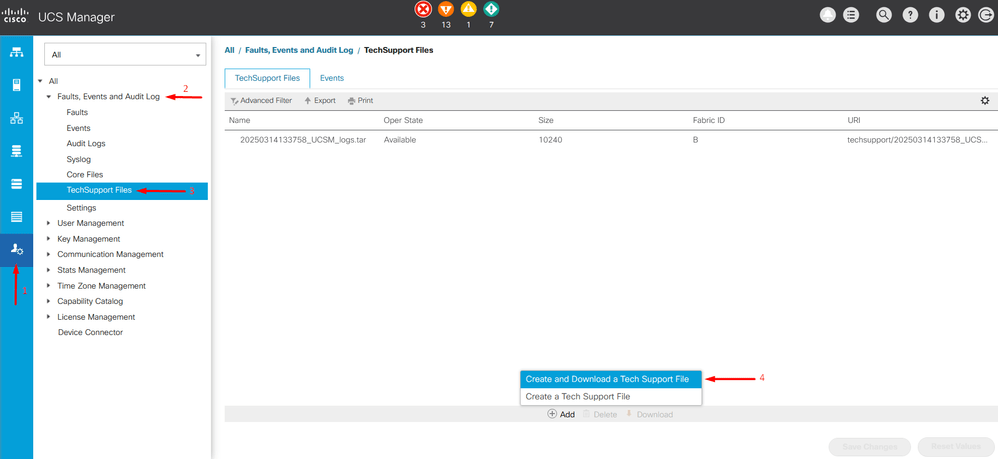Click the Download button

coord(649,414)
